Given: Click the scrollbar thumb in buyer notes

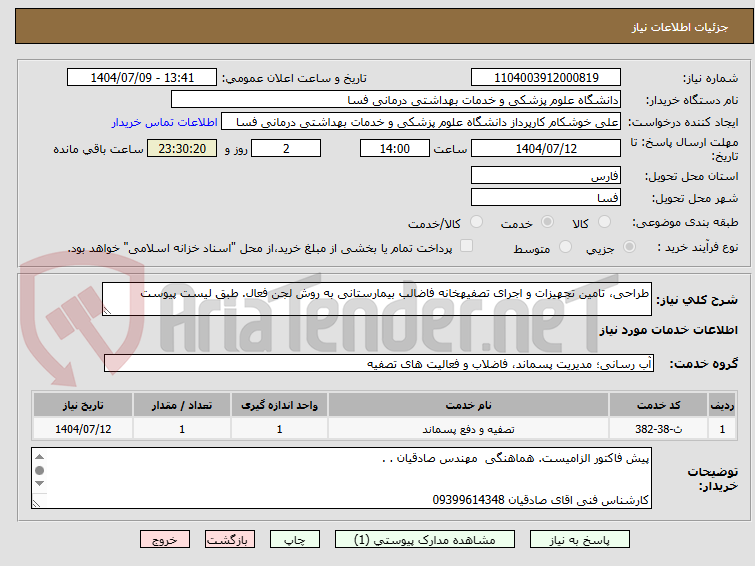Looking at the screenshot, I should 39,470.
